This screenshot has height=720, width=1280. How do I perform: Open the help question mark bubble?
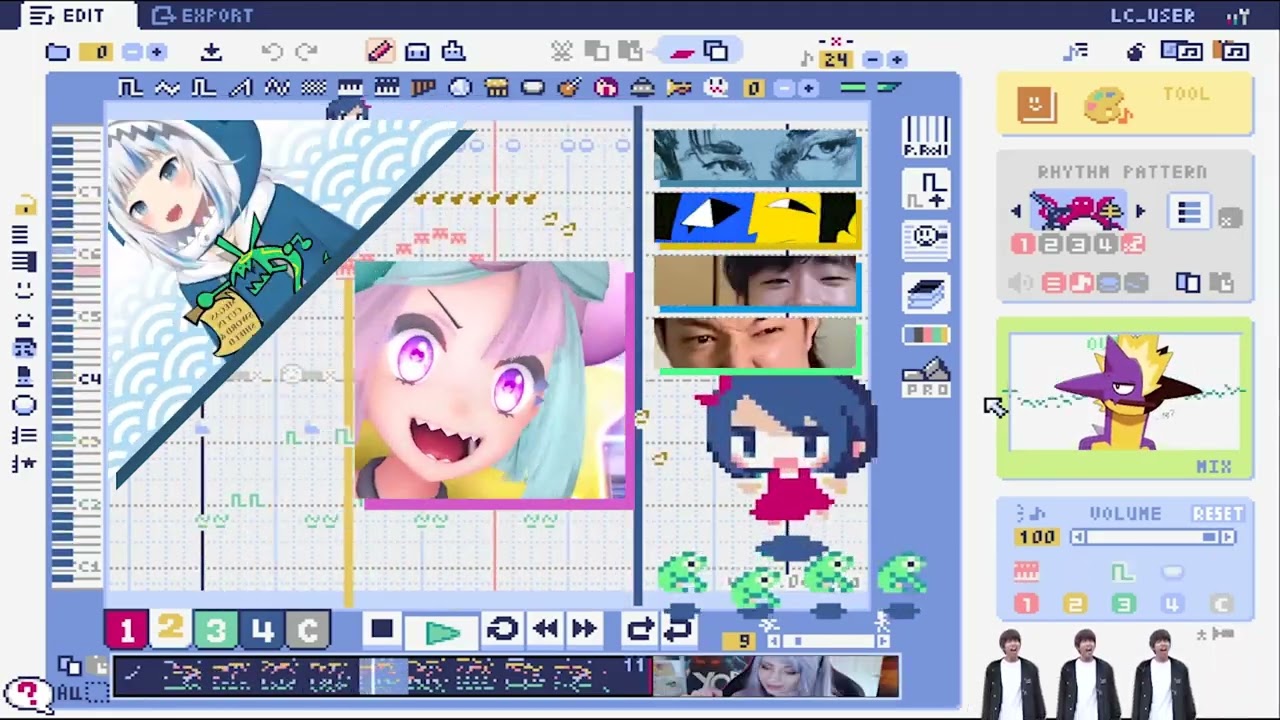coord(28,693)
